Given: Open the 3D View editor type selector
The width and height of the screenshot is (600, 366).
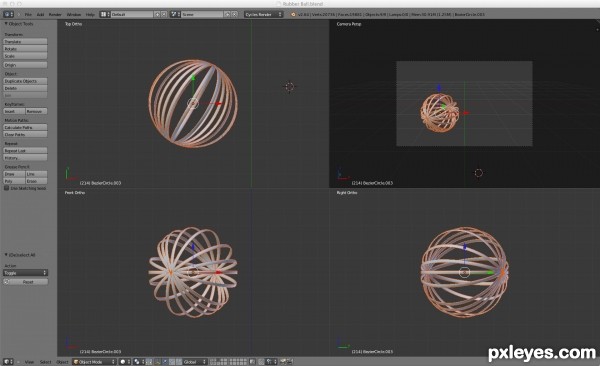Looking at the screenshot, I should (8, 362).
